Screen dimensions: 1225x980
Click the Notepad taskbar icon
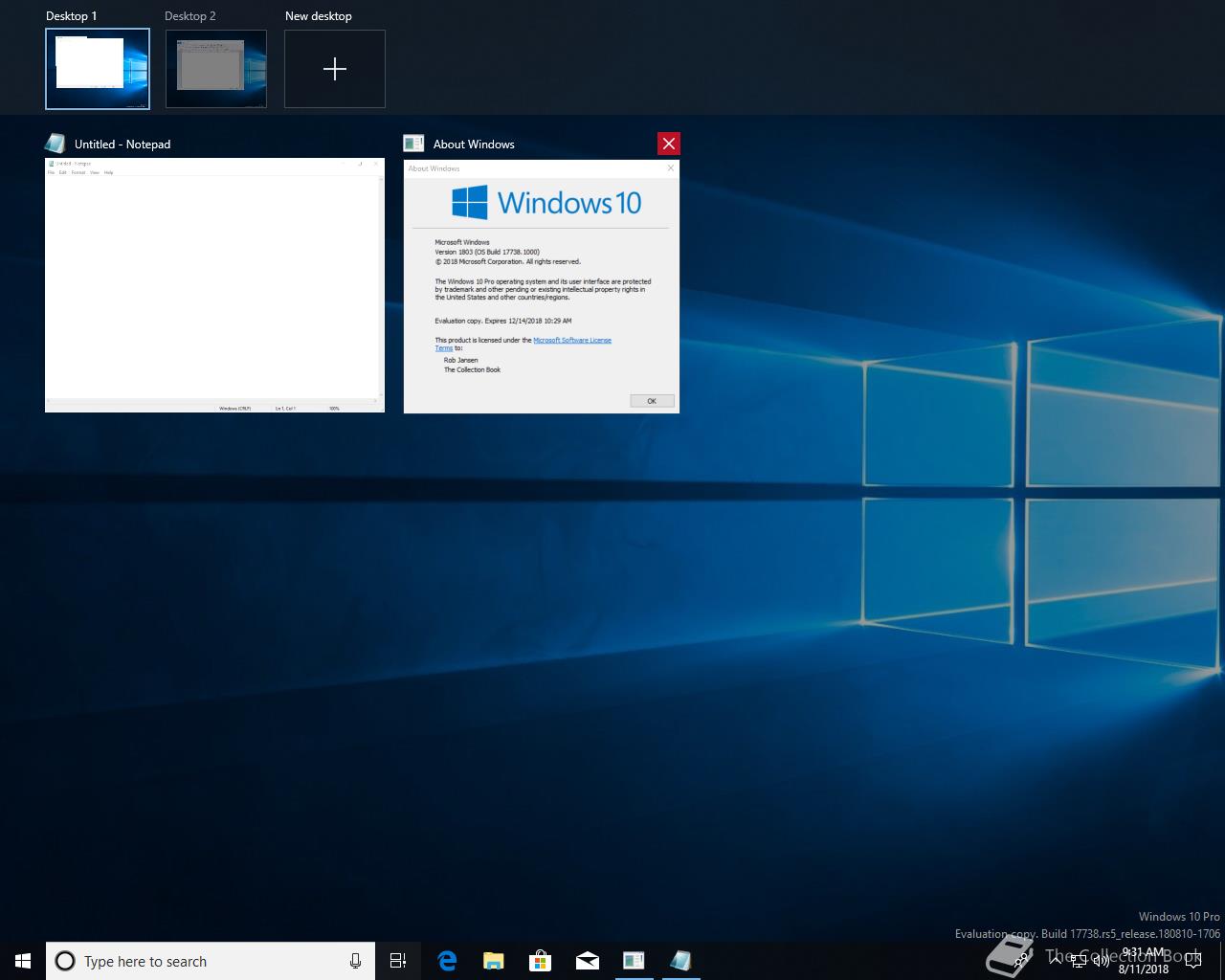coord(680,961)
